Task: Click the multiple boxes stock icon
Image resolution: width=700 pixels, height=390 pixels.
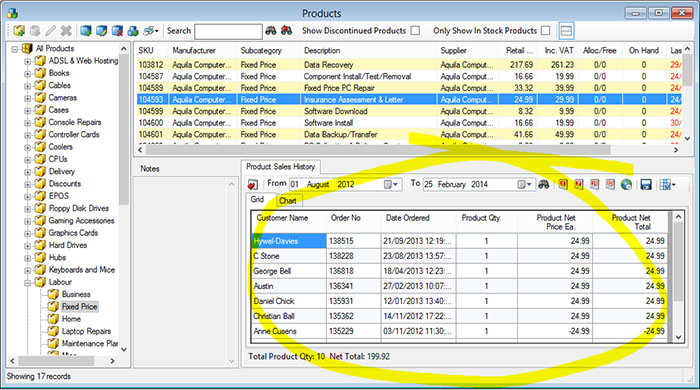Action: click(133, 31)
